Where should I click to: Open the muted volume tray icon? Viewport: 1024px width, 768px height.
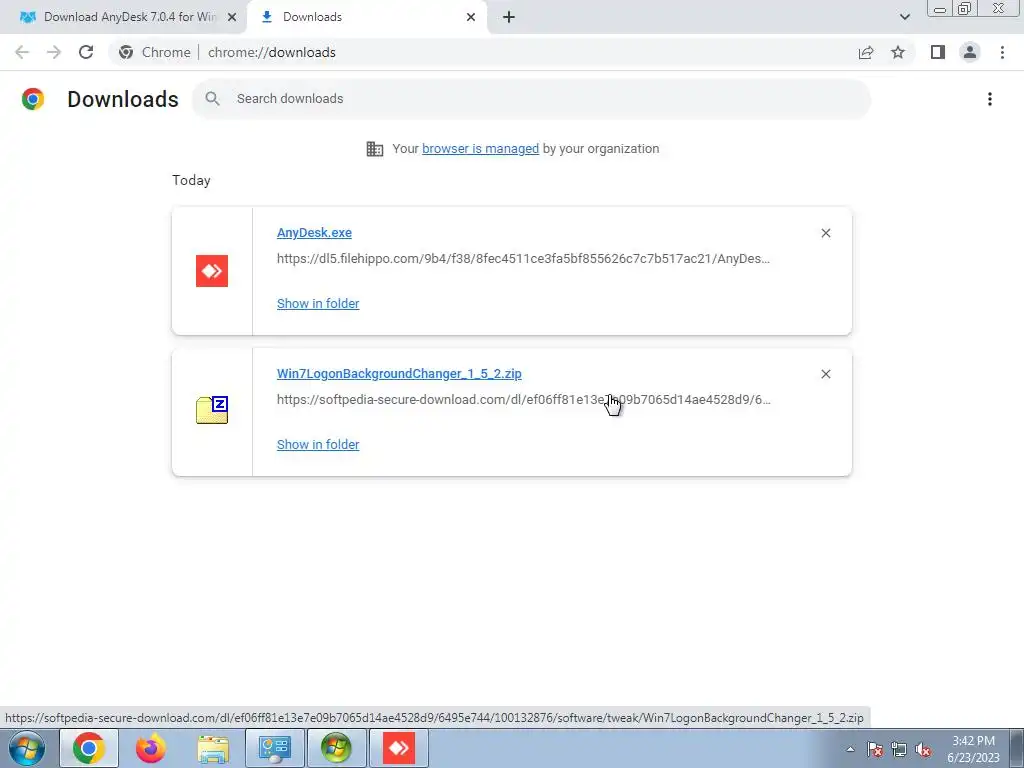point(923,749)
